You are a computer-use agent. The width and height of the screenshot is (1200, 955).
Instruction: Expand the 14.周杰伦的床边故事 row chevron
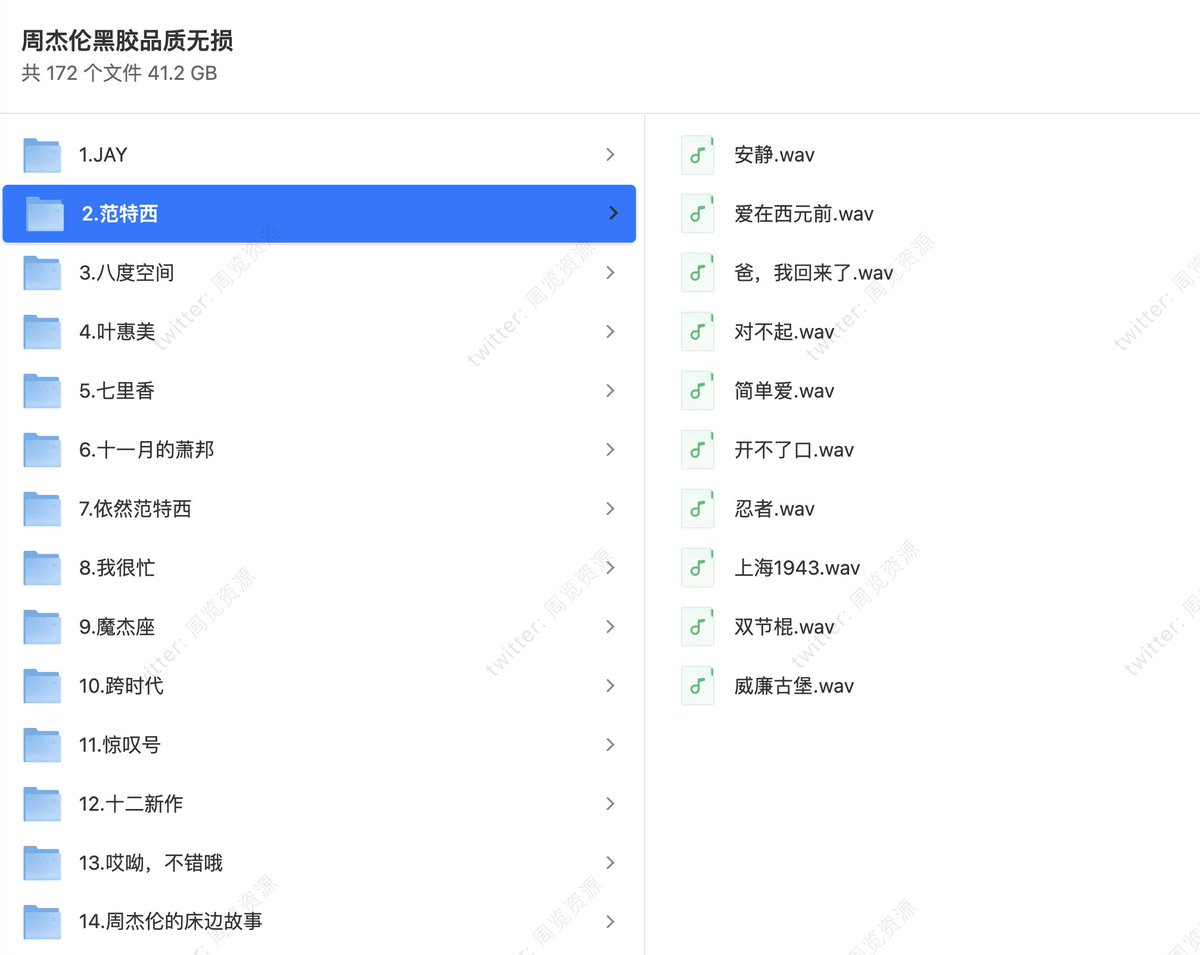[611, 922]
